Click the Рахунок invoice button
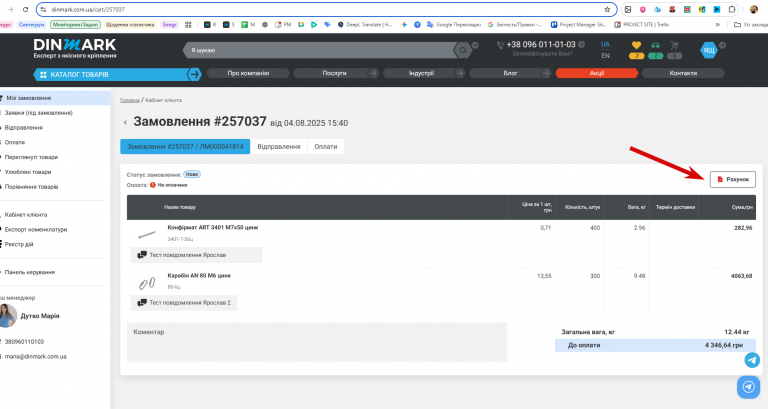Screen dimensions: 768x409 coord(733,179)
